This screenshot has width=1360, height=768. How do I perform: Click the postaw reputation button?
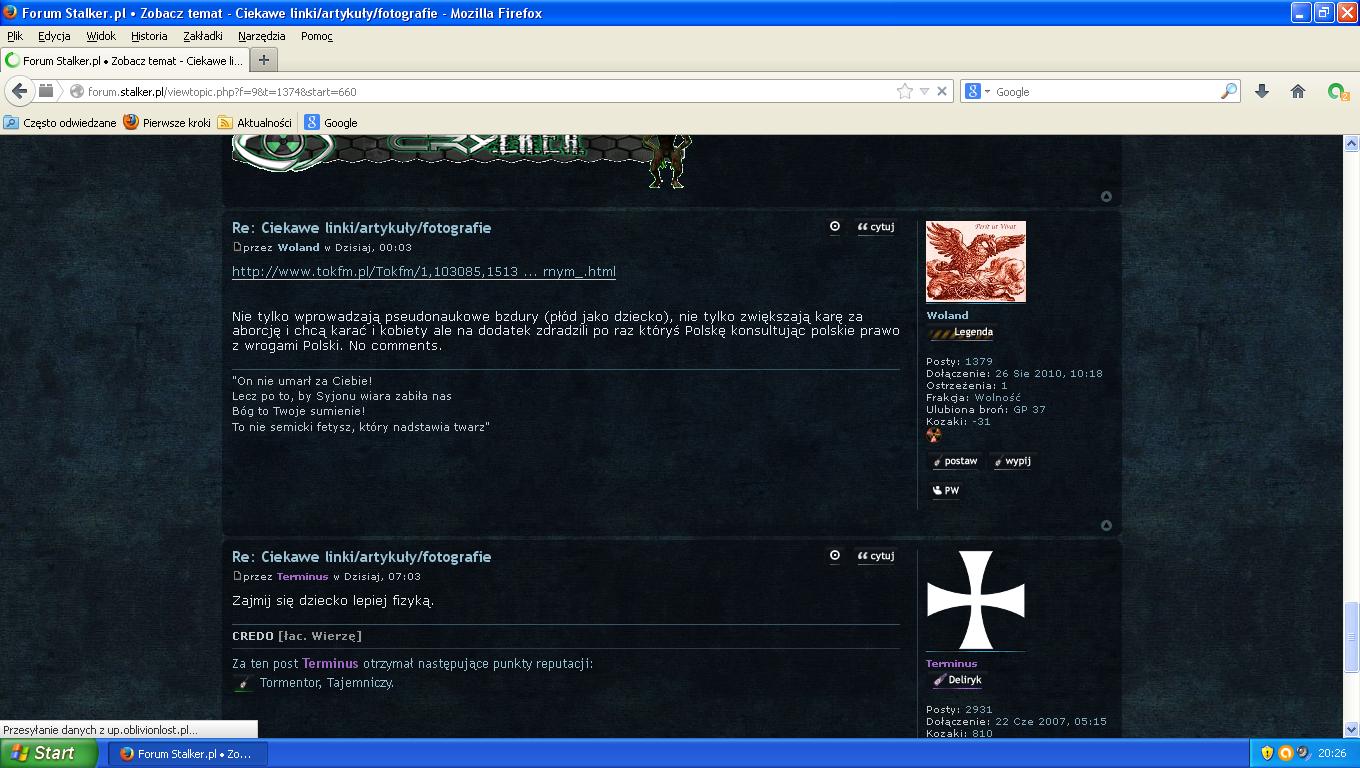tap(955, 461)
